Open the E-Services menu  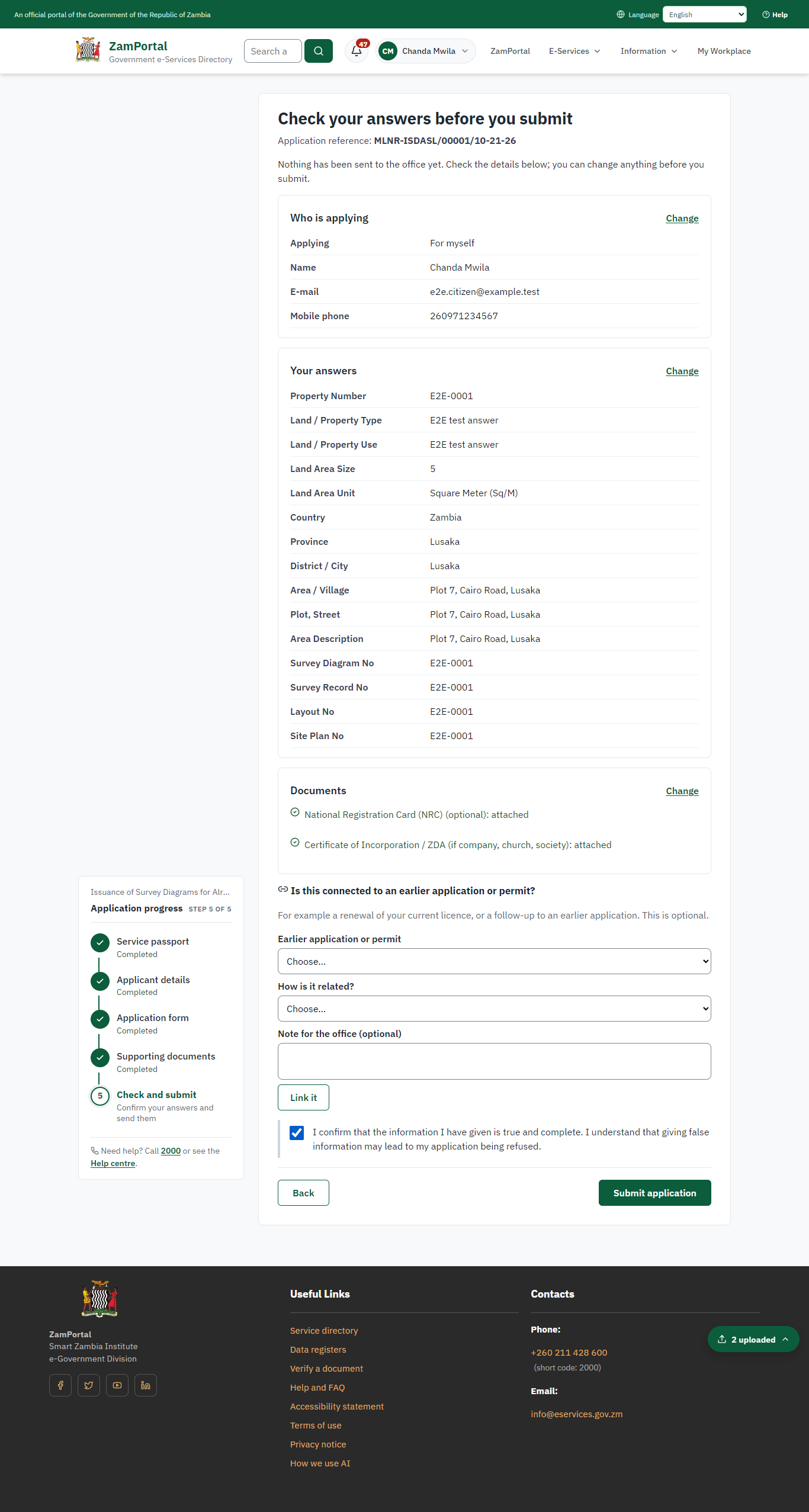point(574,51)
